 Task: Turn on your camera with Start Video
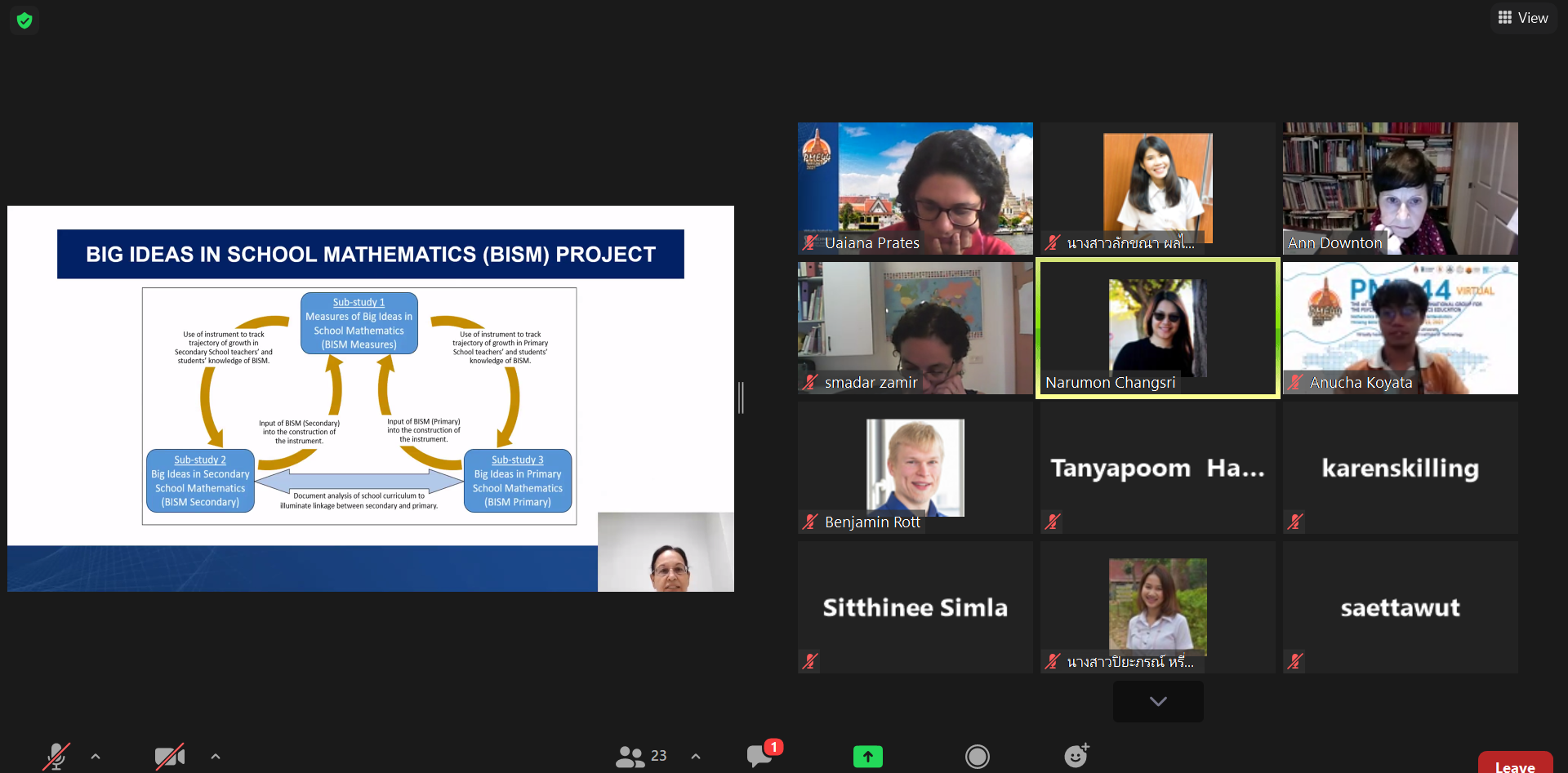(x=169, y=757)
